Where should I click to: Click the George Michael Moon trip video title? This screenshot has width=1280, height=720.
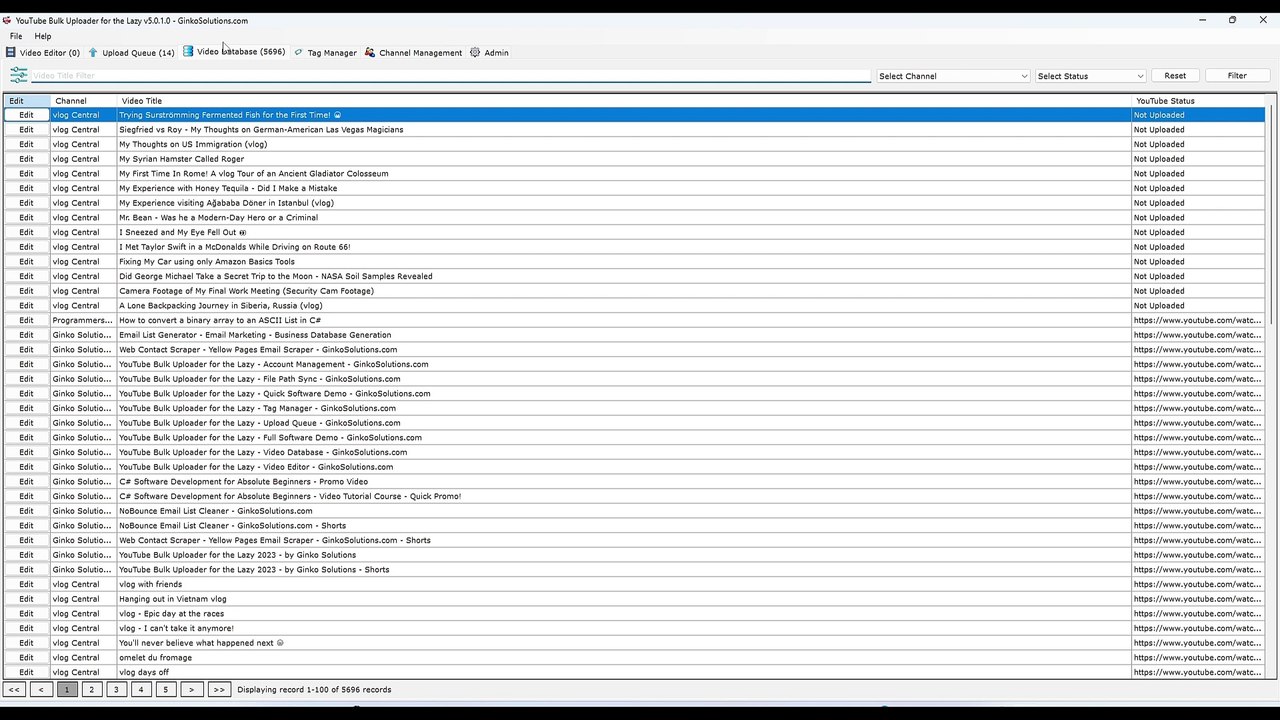point(276,276)
